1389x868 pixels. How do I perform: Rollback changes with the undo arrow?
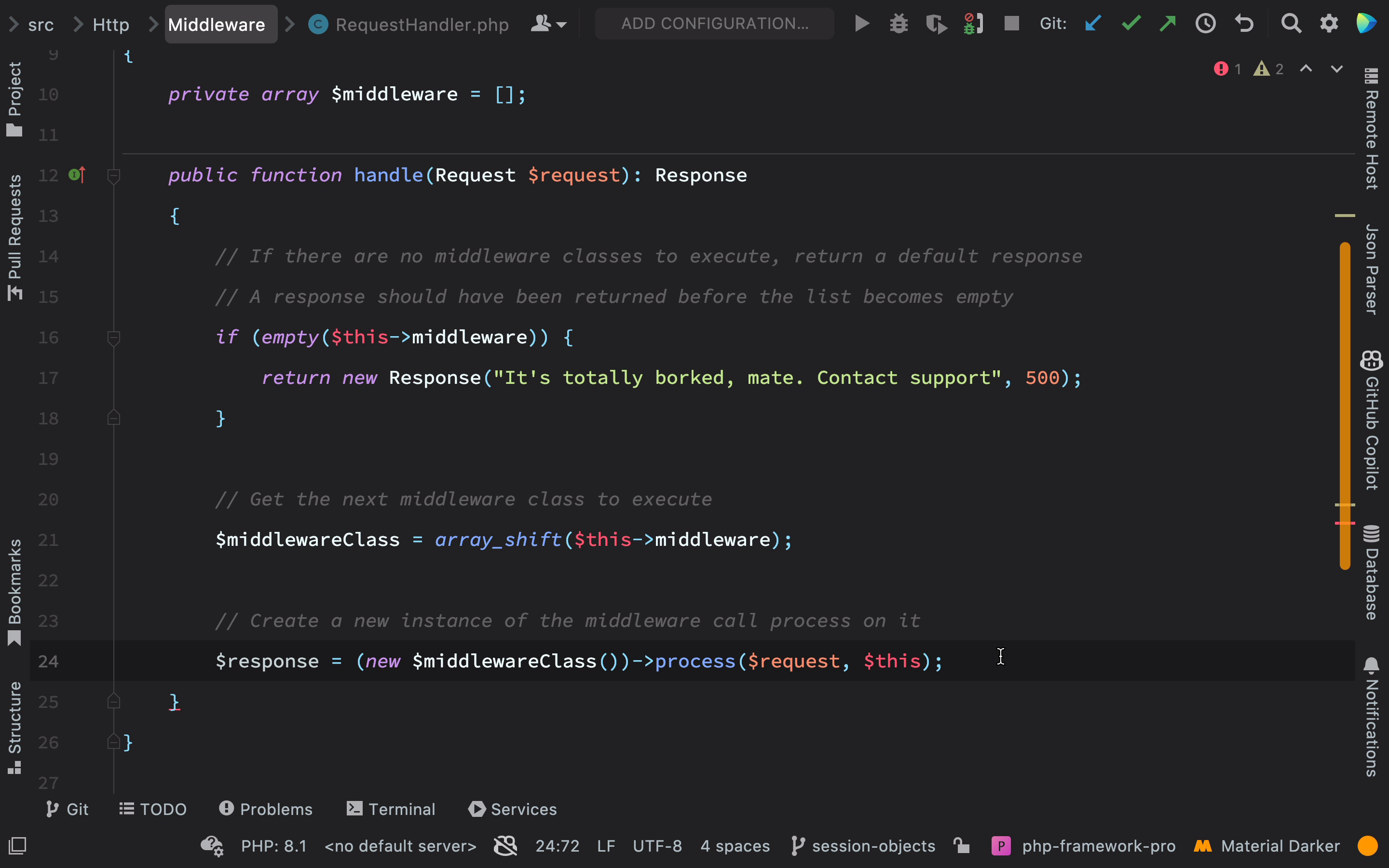1244,24
